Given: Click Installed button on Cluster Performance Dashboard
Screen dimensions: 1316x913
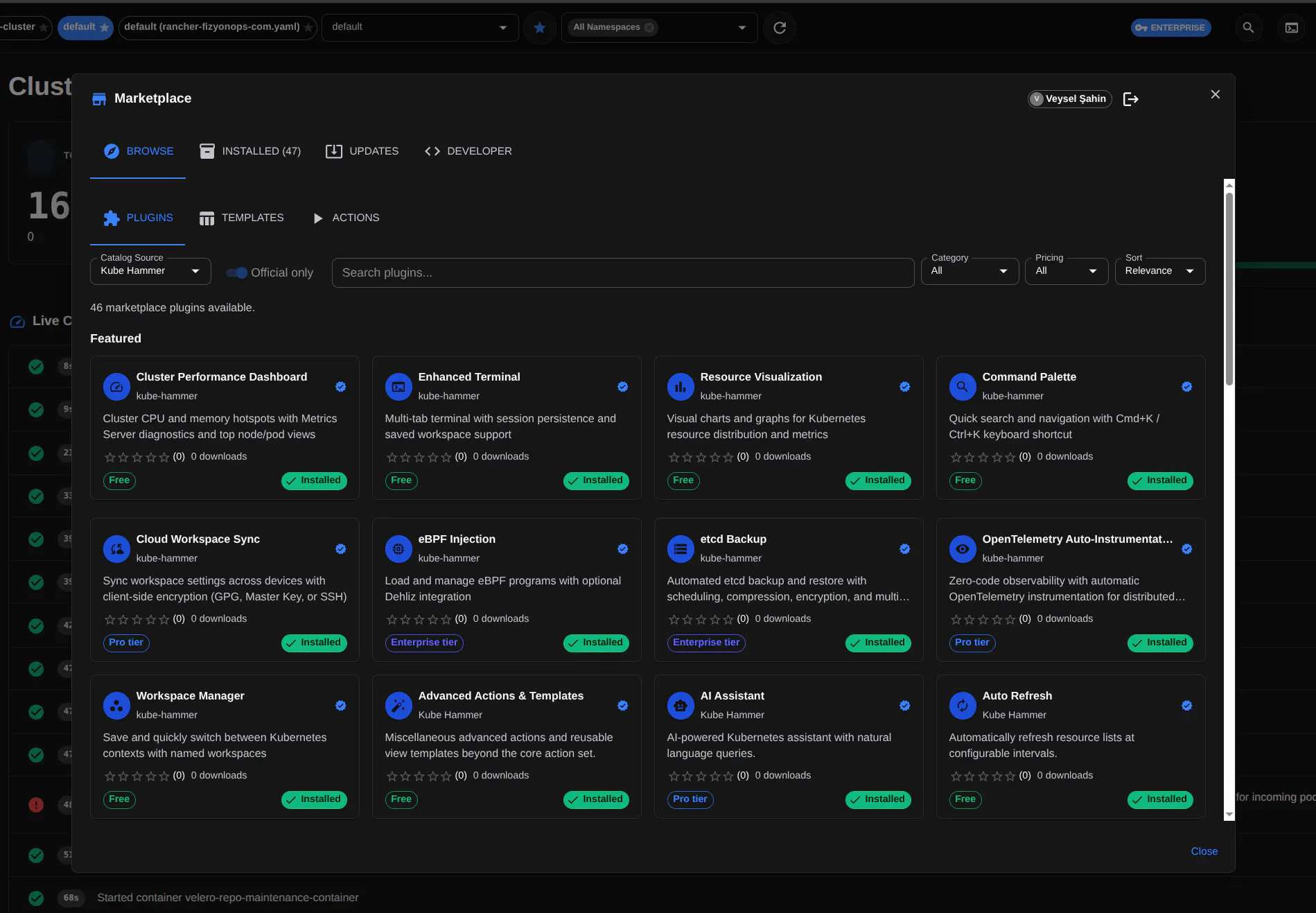Looking at the screenshot, I should pos(314,480).
